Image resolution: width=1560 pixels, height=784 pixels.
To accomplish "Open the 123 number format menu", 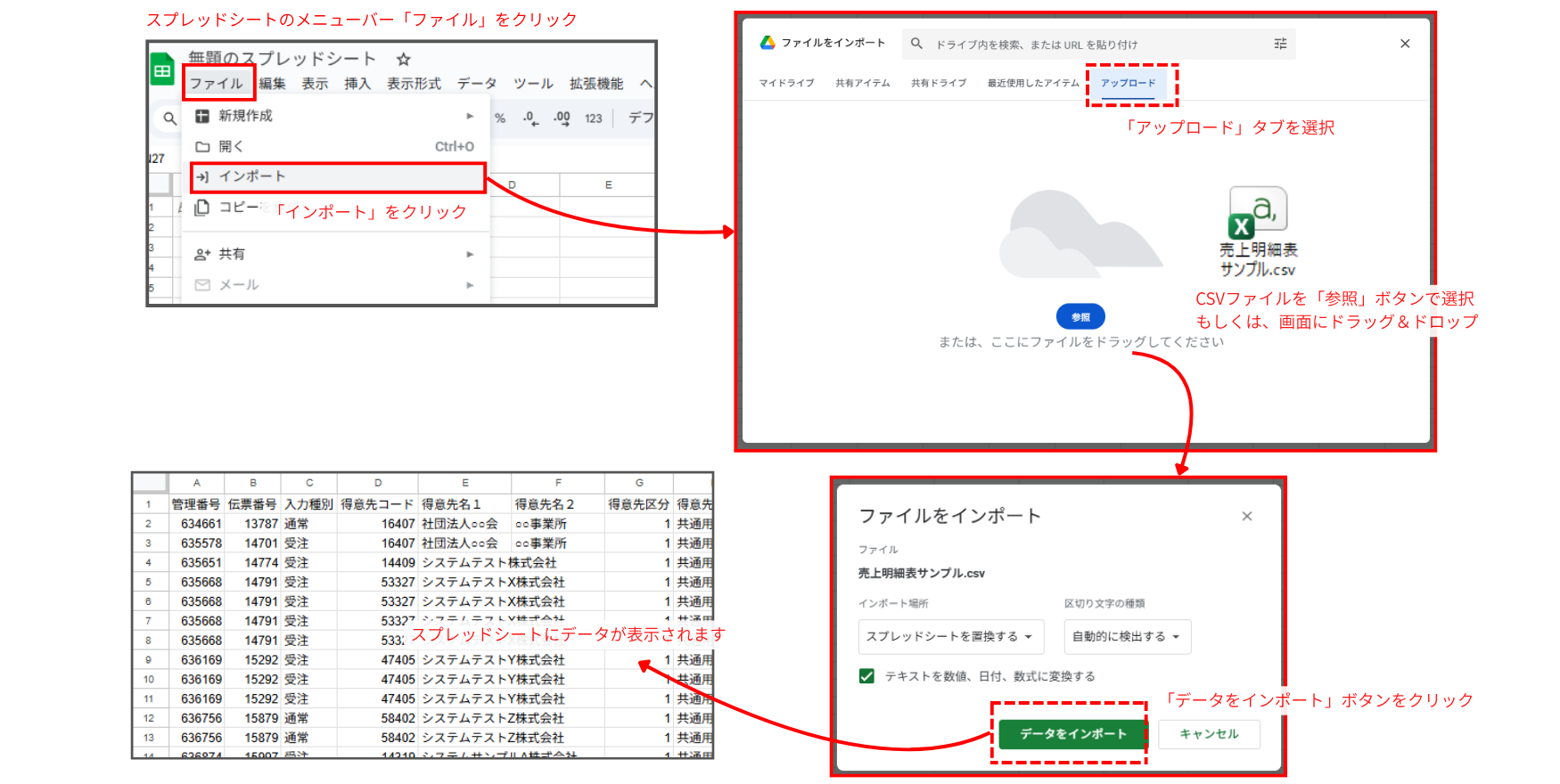I will [x=594, y=118].
